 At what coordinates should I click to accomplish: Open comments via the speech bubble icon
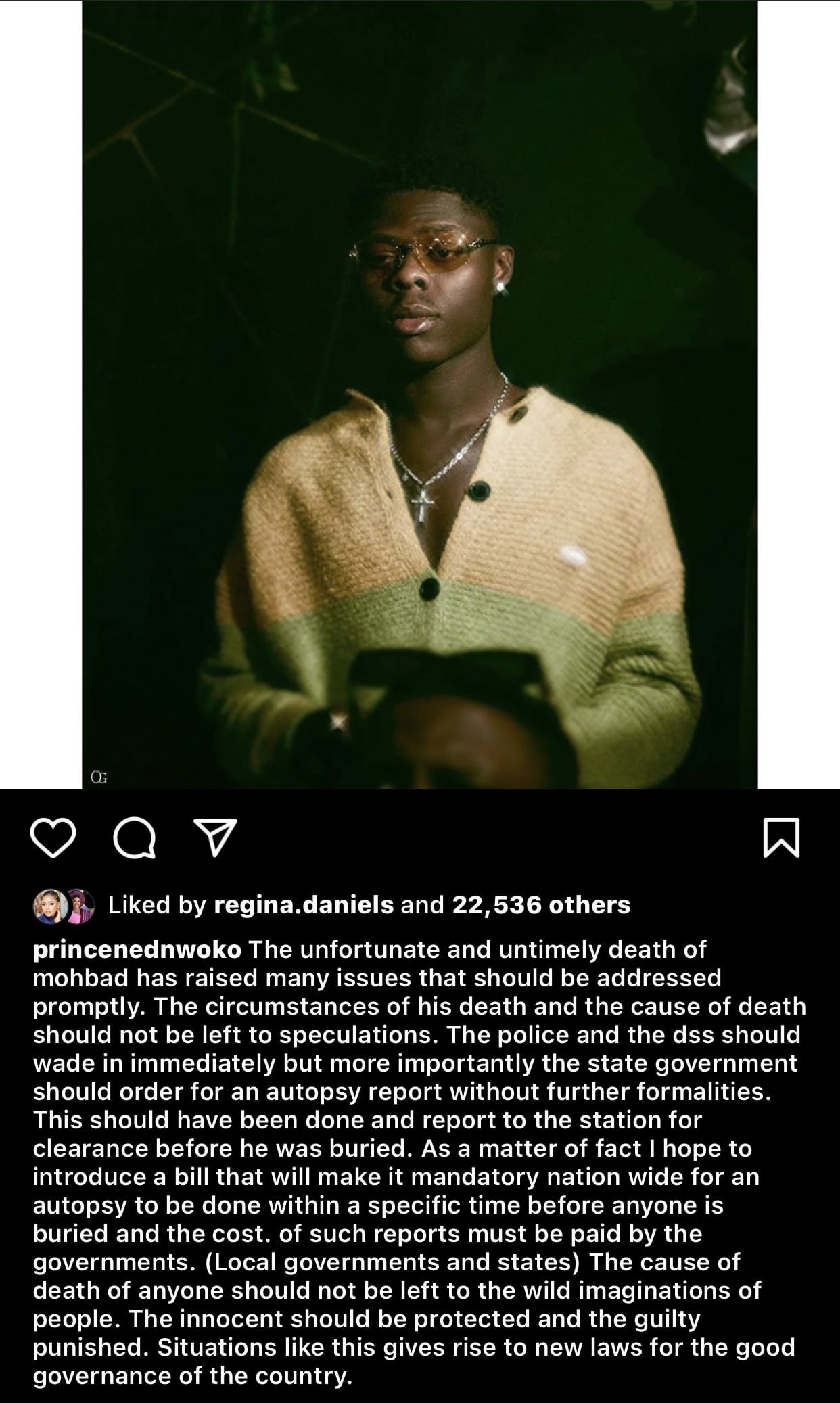point(135,838)
